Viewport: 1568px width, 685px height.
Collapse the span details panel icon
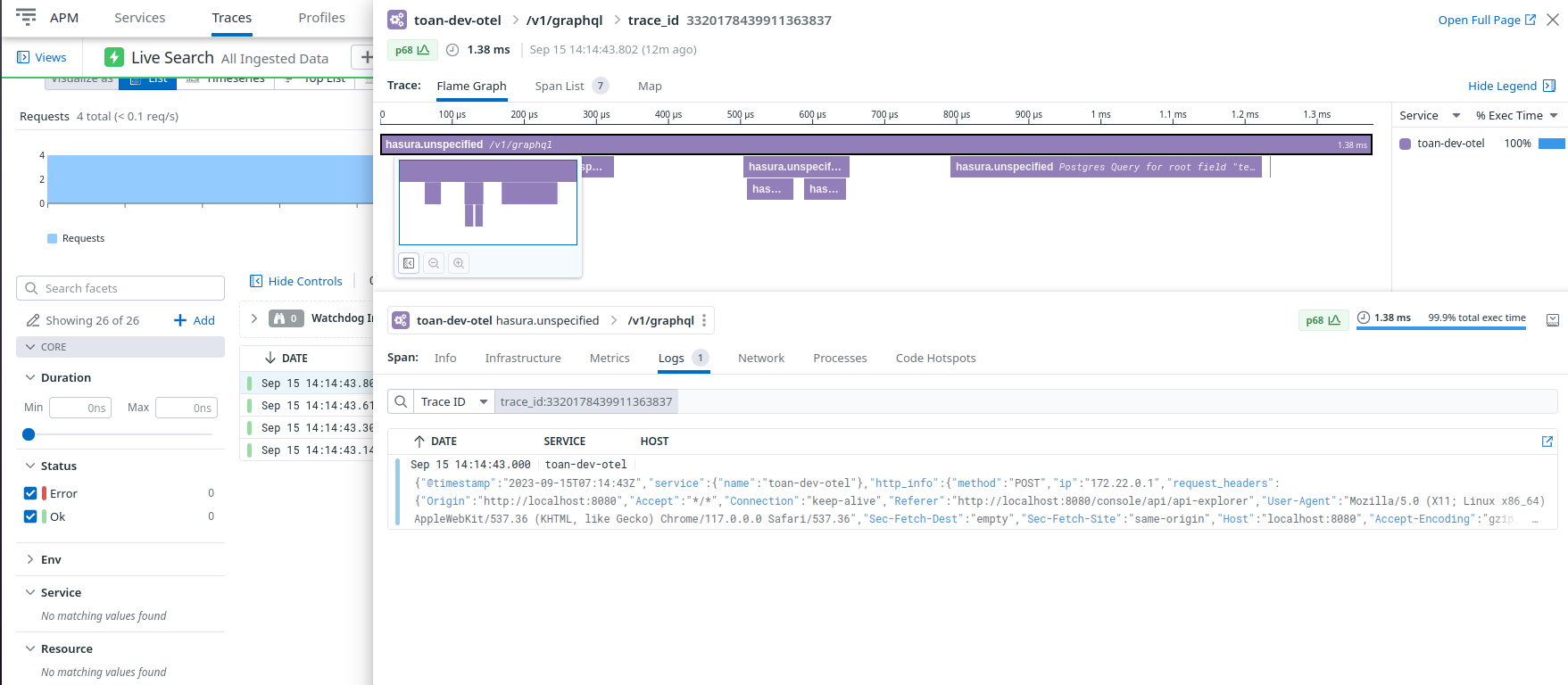(x=1553, y=320)
